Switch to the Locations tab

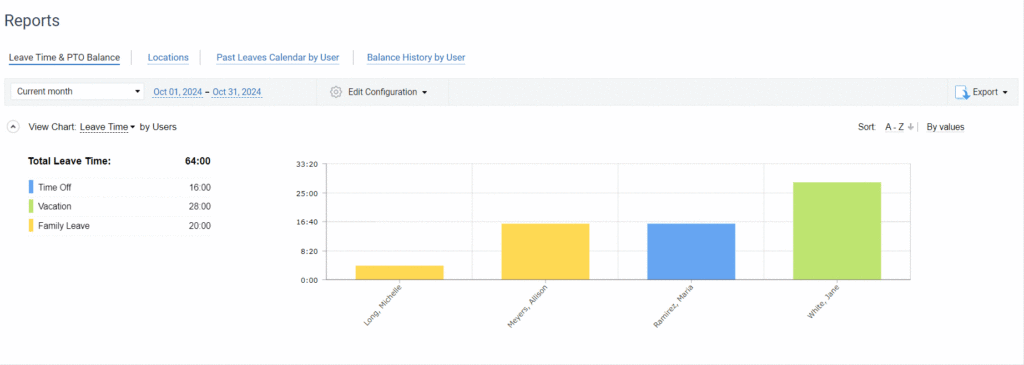coord(168,57)
